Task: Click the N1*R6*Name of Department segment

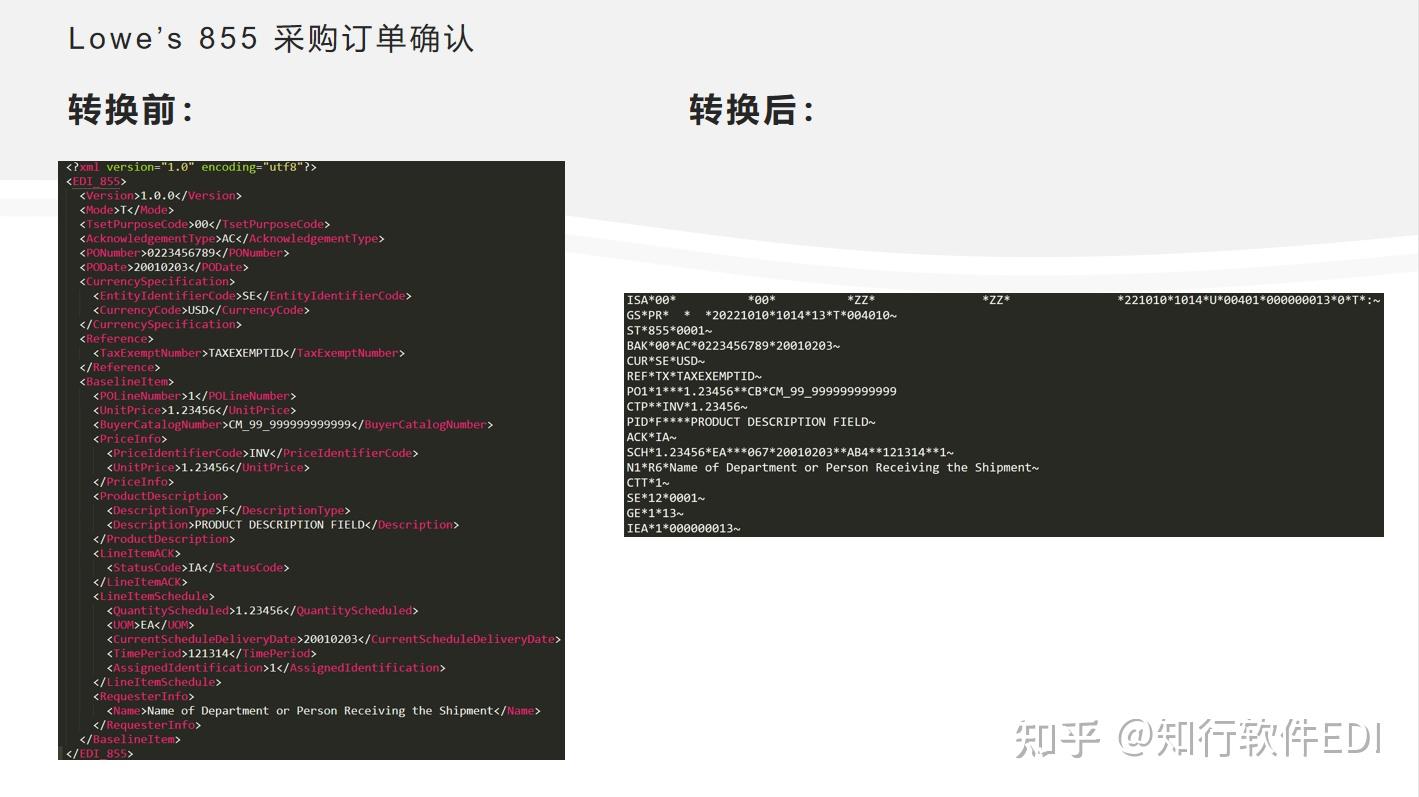Action: (833, 468)
